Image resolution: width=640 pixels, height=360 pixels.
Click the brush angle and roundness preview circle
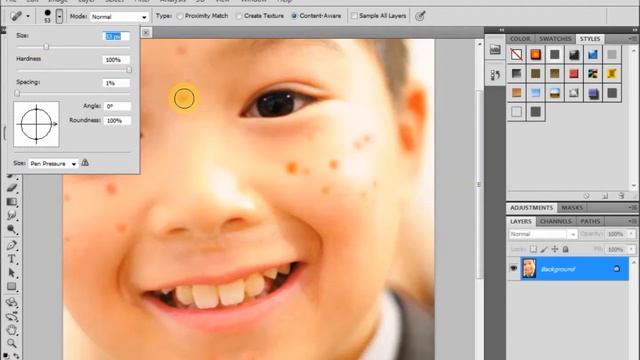pos(36,124)
